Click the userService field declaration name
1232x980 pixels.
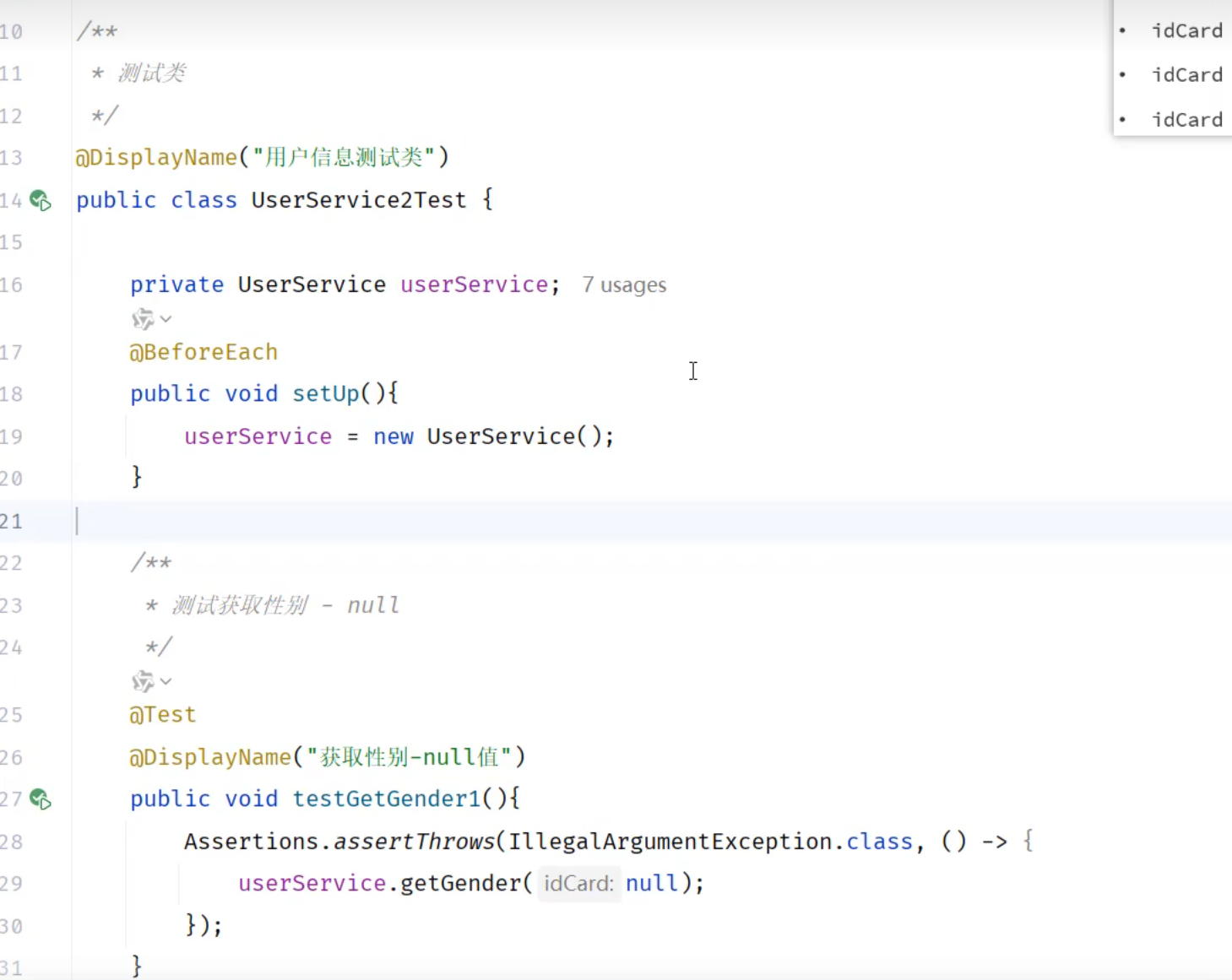click(x=474, y=284)
